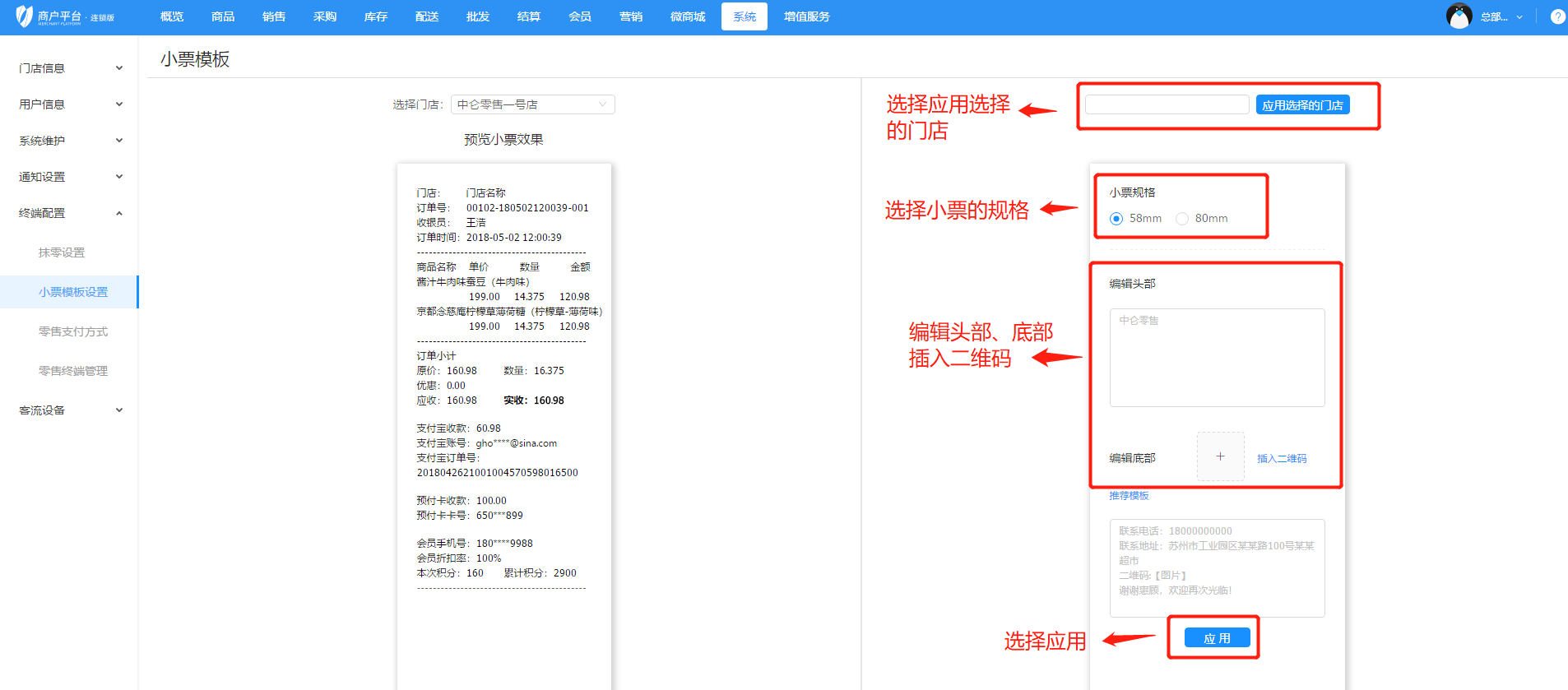Click the 编辑头部 text area

[x=1217, y=358]
